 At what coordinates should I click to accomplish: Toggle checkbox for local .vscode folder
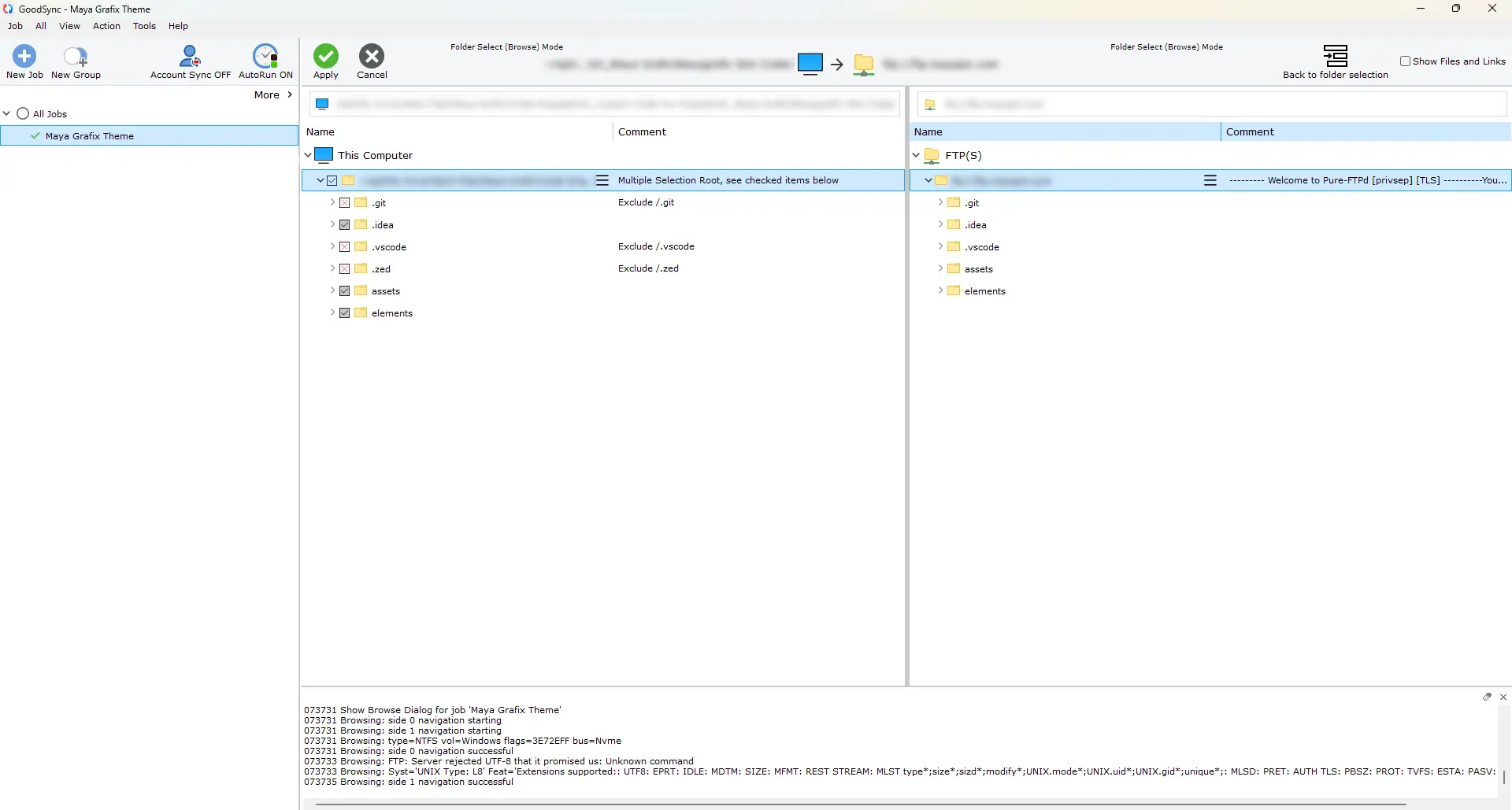[344, 246]
